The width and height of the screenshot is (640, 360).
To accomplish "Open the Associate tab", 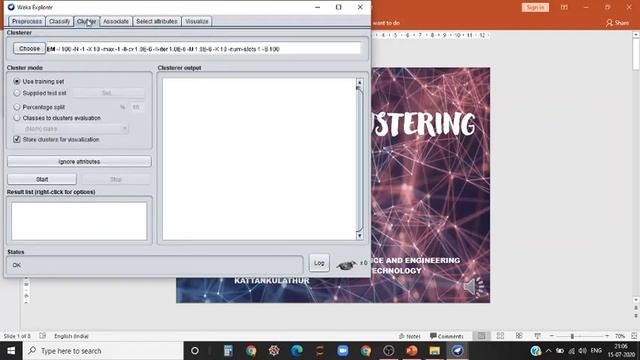I will [116, 21].
